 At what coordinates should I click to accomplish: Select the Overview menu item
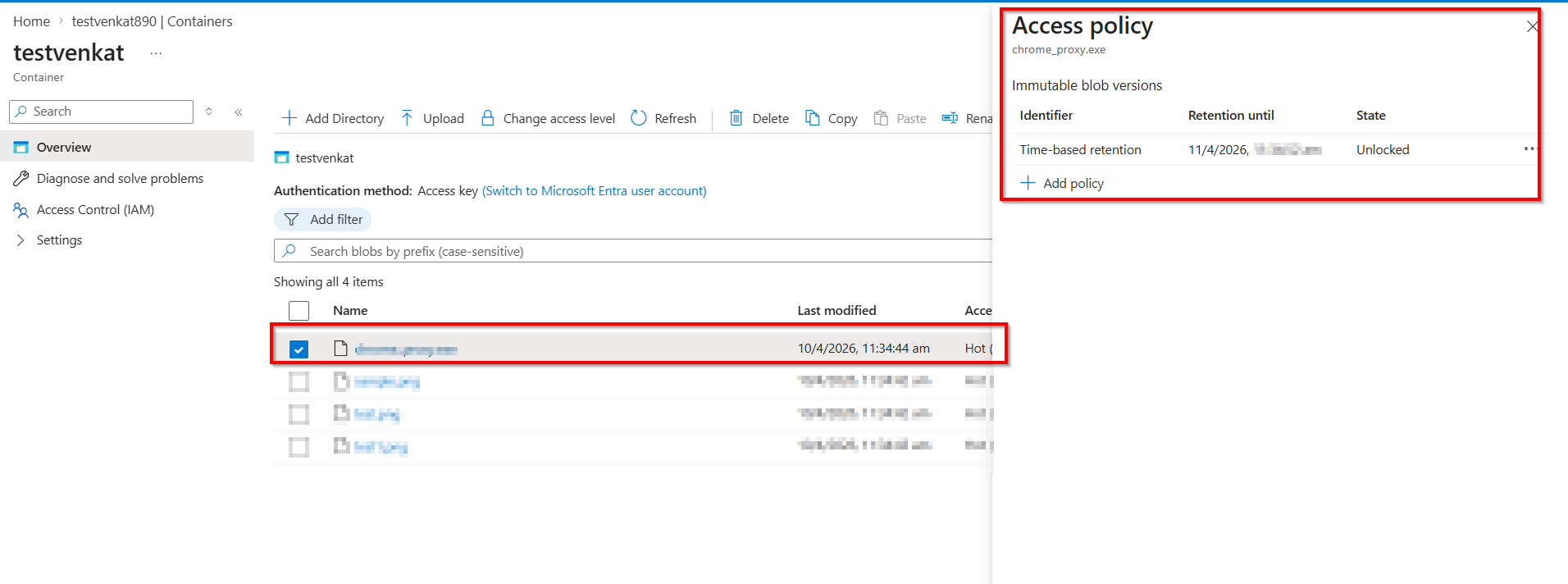pos(127,148)
